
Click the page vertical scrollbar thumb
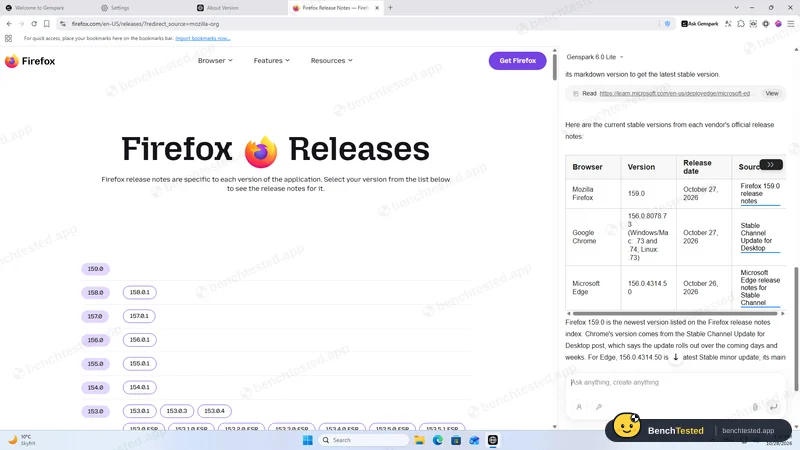point(555,67)
